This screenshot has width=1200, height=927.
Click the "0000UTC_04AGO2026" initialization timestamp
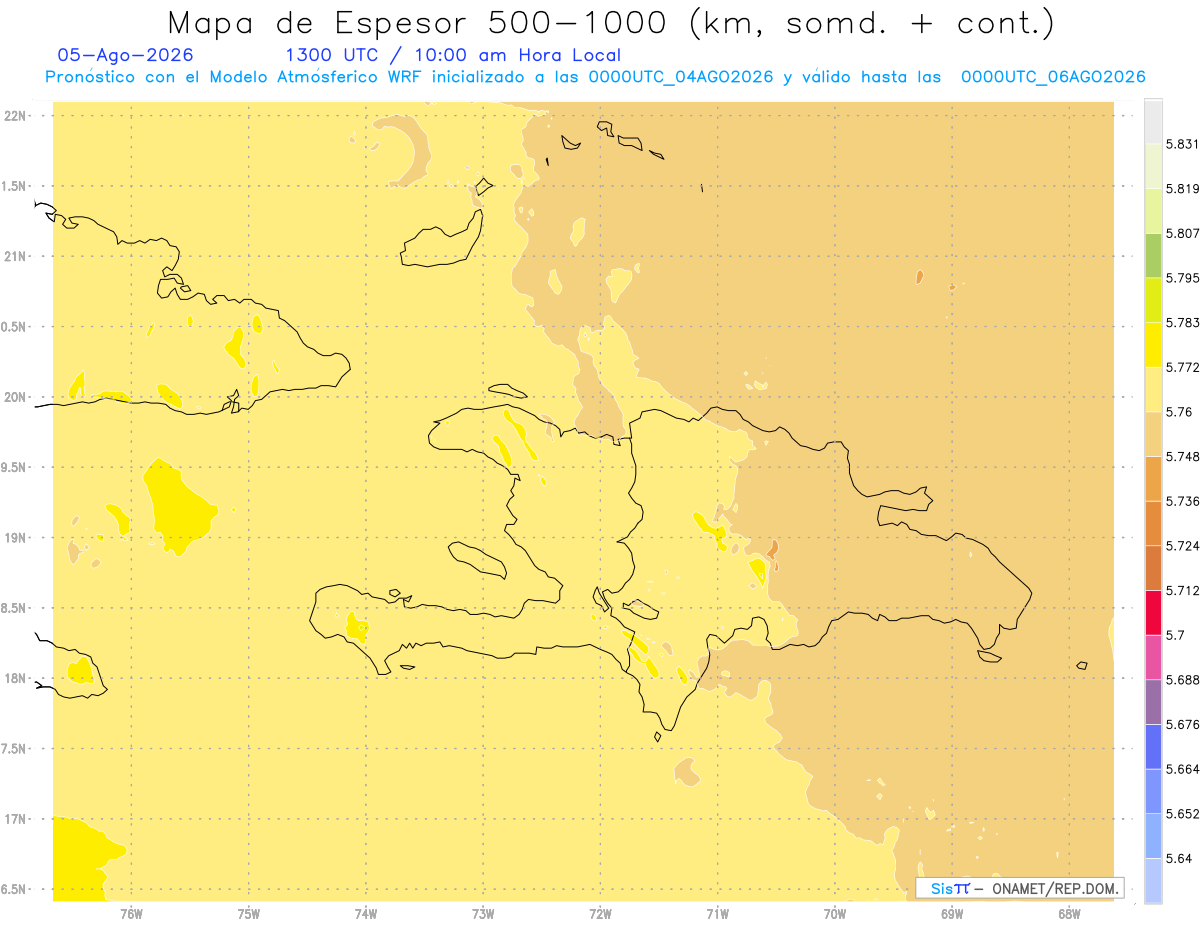(681, 77)
